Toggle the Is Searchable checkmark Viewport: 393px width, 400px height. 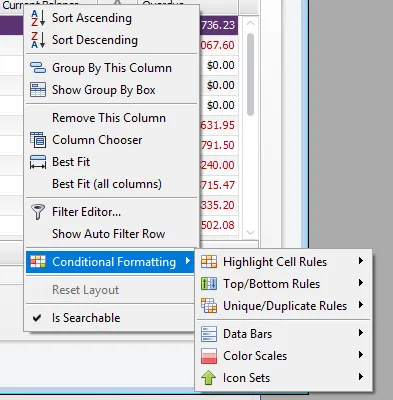click(x=37, y=318)
